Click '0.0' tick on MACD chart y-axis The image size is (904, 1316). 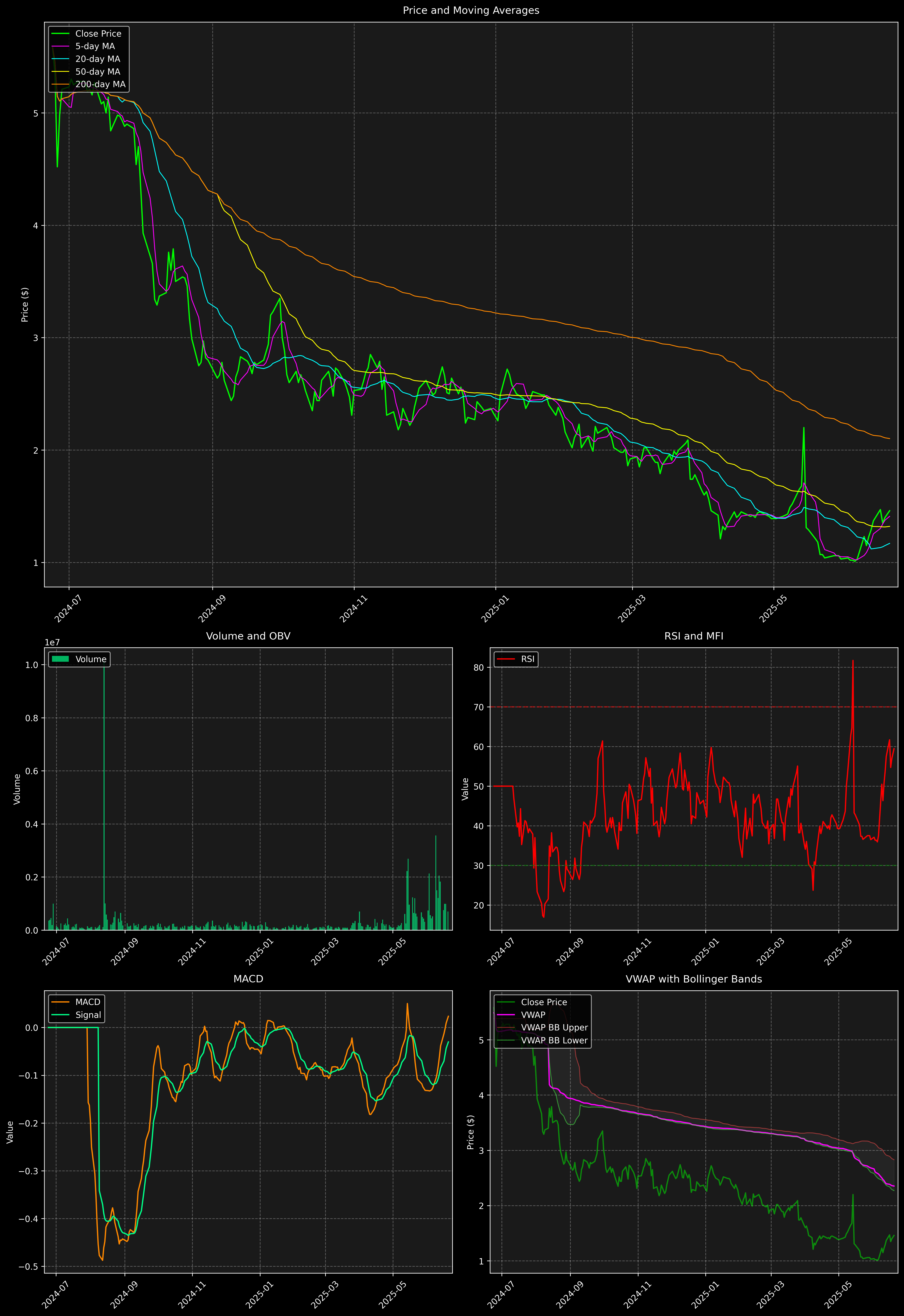click(x=32, y=1028)
